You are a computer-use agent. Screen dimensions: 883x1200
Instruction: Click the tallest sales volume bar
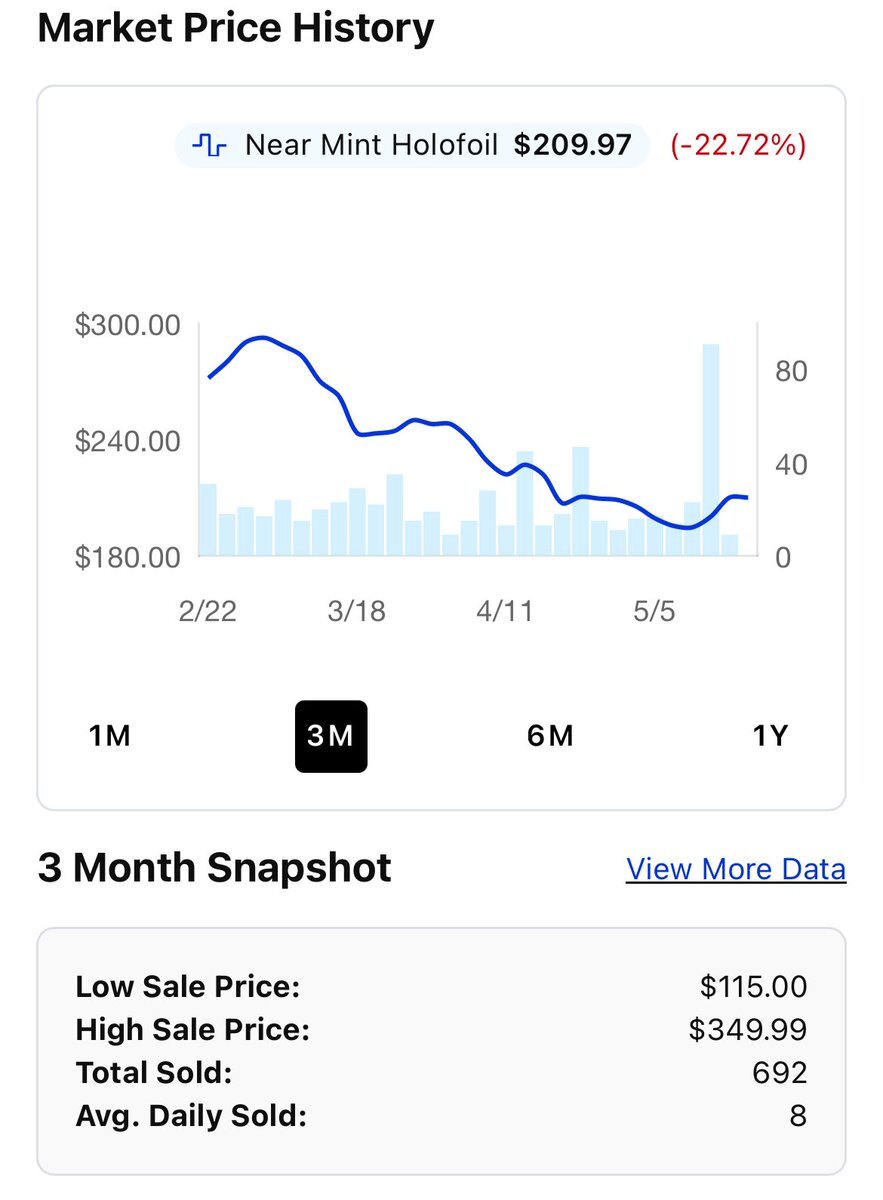click(x=711, y=450)
